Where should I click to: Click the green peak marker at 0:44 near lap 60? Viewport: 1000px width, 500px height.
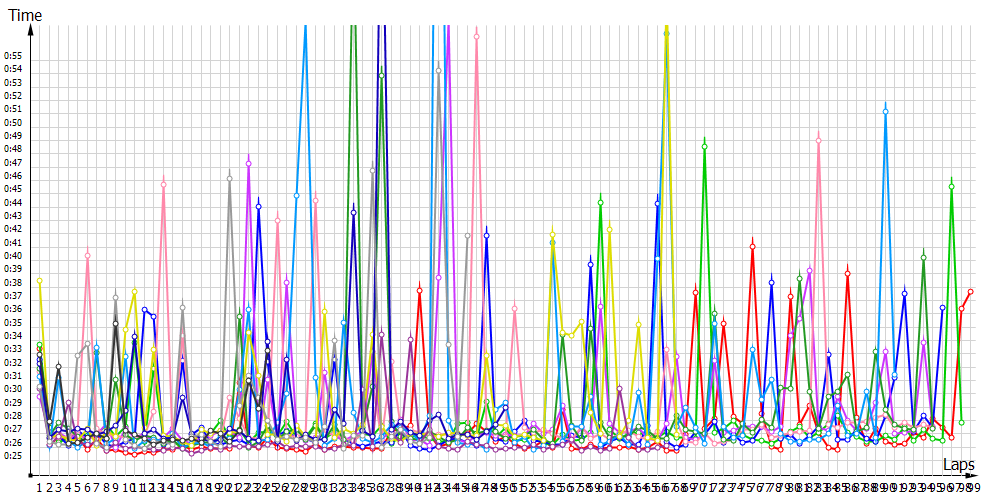click(600, 202)
